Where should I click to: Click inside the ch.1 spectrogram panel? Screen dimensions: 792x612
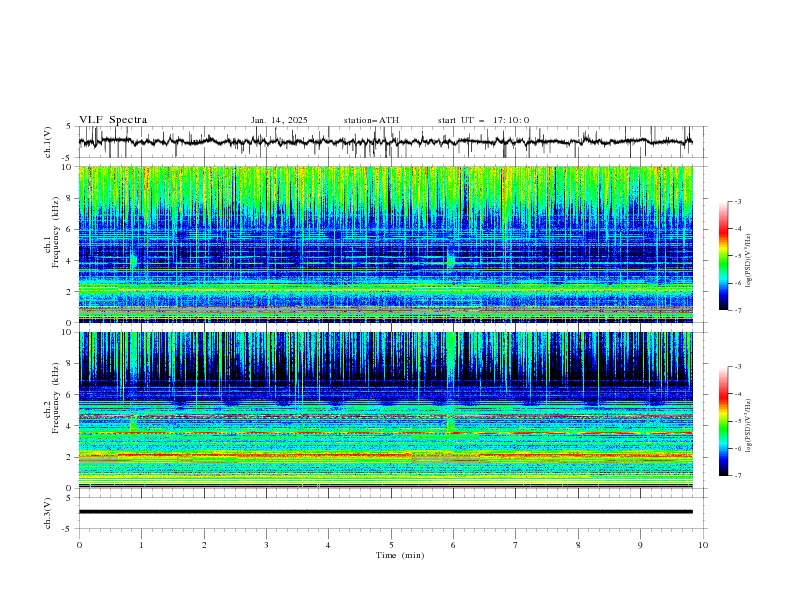[386, 244]
